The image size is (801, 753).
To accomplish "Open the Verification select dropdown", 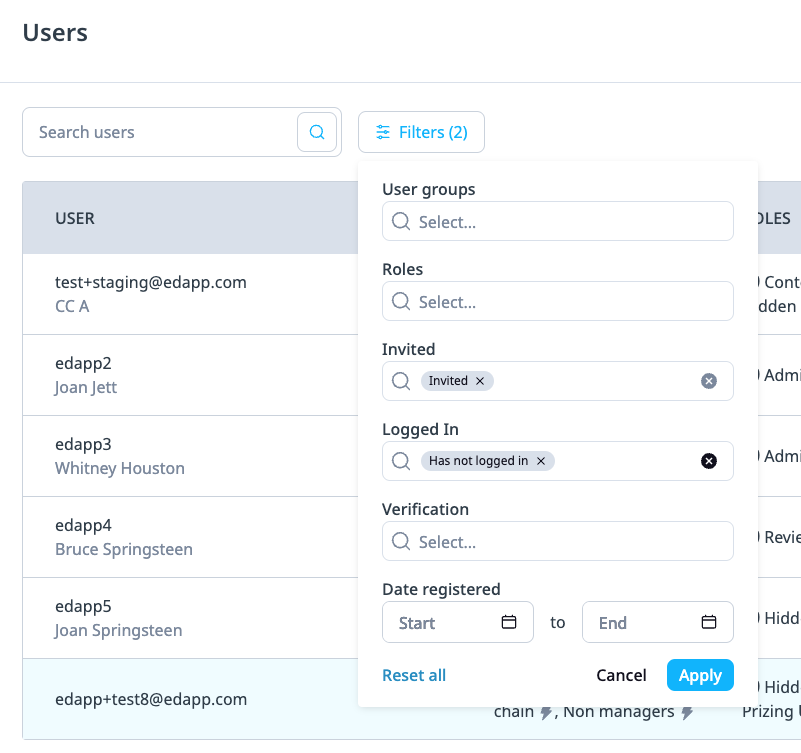I will (557, 541).
